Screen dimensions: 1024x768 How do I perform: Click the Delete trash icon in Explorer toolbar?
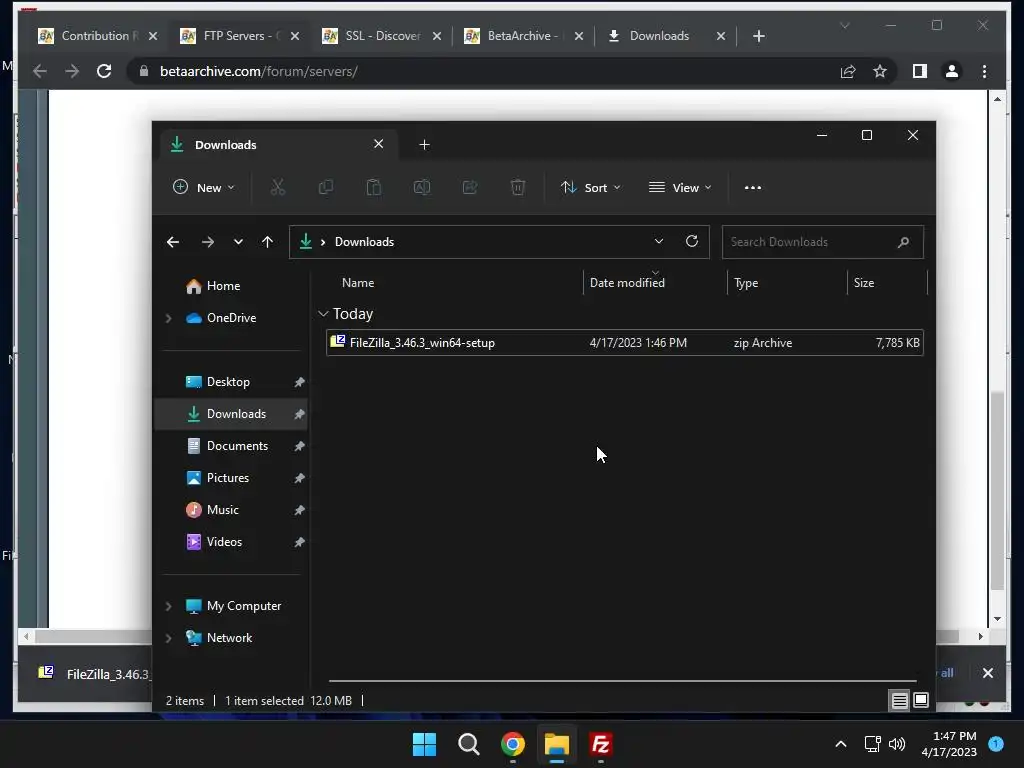518,188
